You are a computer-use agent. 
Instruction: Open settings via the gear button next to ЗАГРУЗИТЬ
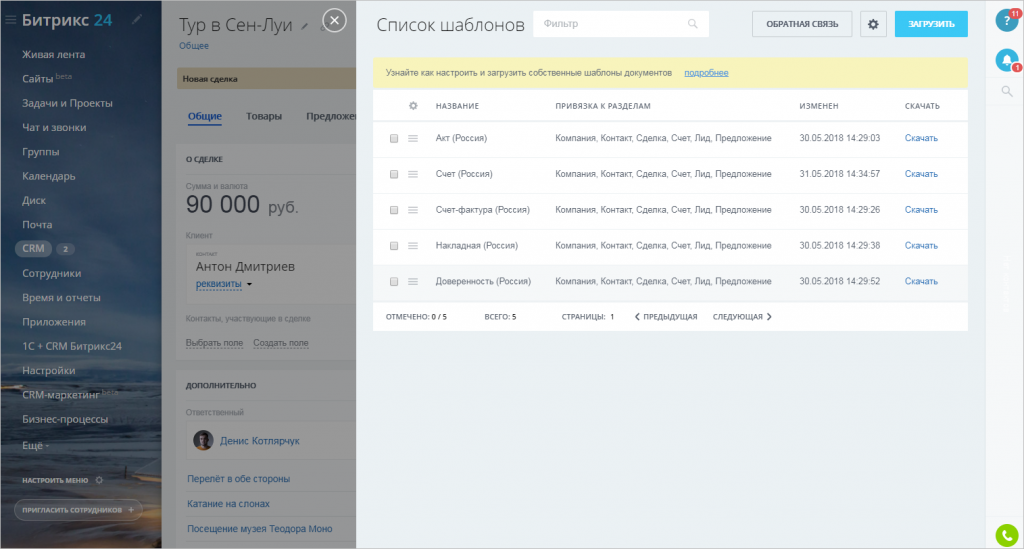coord(873,24)
